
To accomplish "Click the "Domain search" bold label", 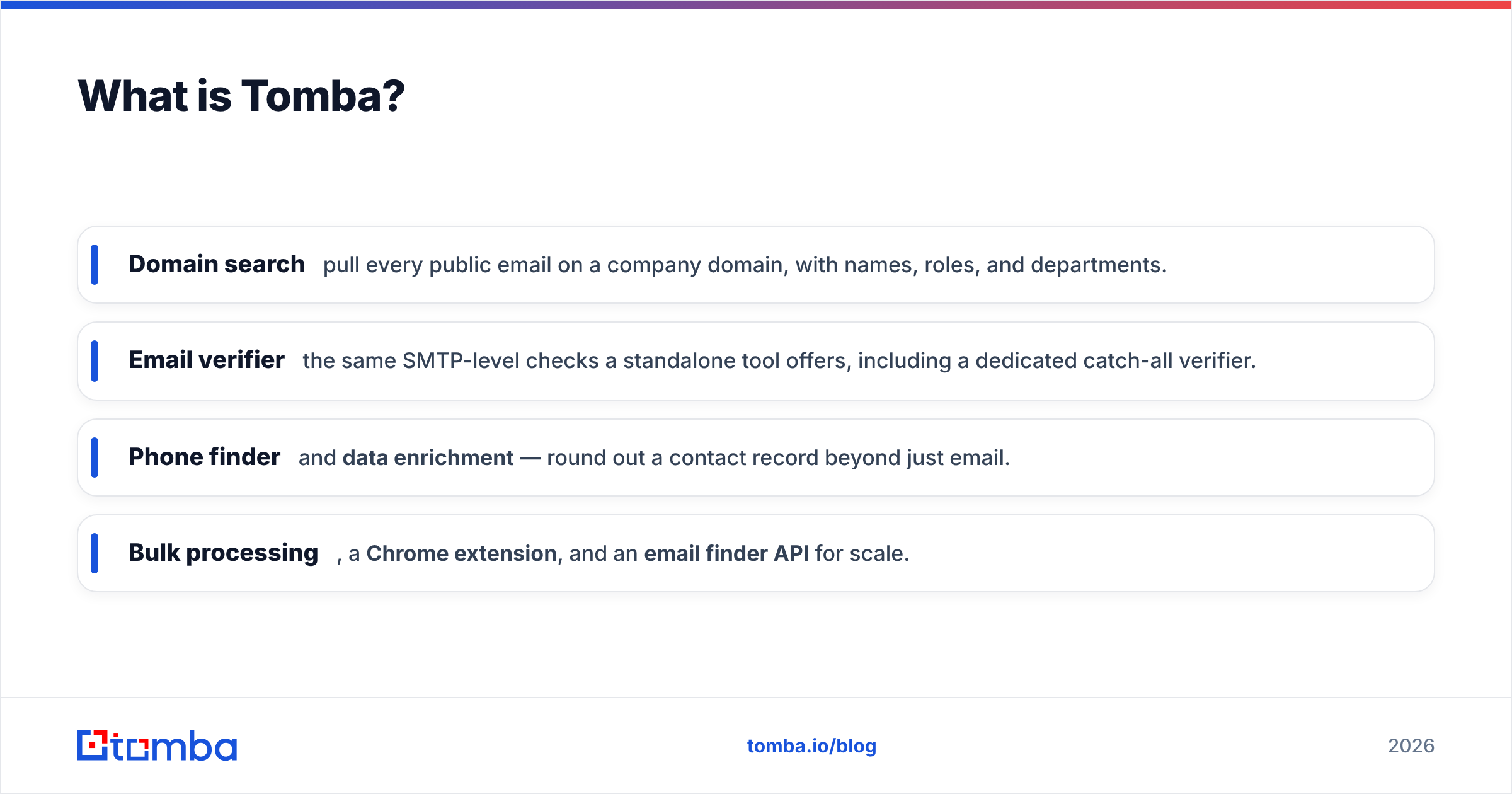I will pos(217,264).
